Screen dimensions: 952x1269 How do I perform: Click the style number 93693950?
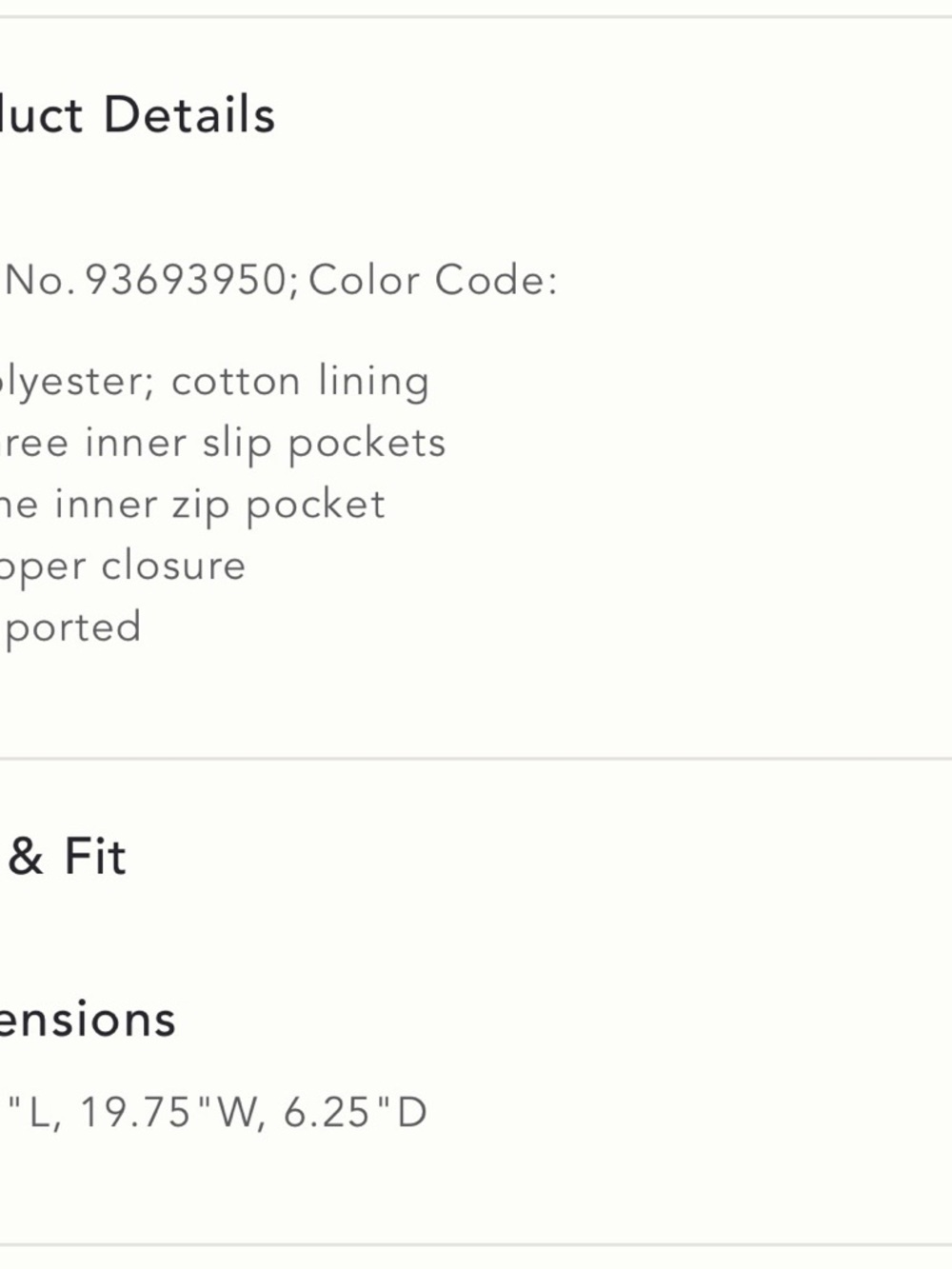click(186, 280)
